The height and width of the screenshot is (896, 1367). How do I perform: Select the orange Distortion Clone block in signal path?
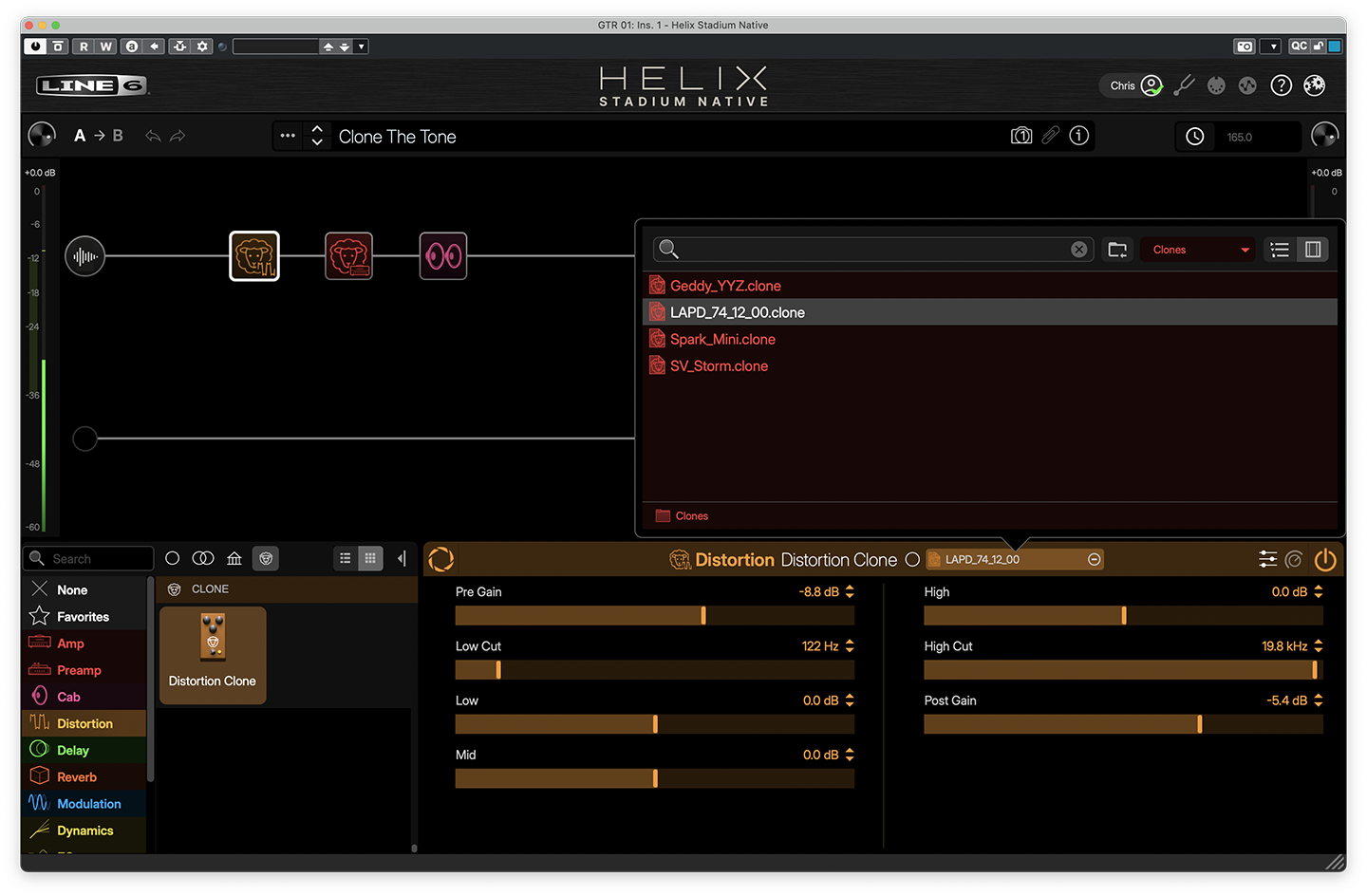pyautogui.click(x=254, y=256)
